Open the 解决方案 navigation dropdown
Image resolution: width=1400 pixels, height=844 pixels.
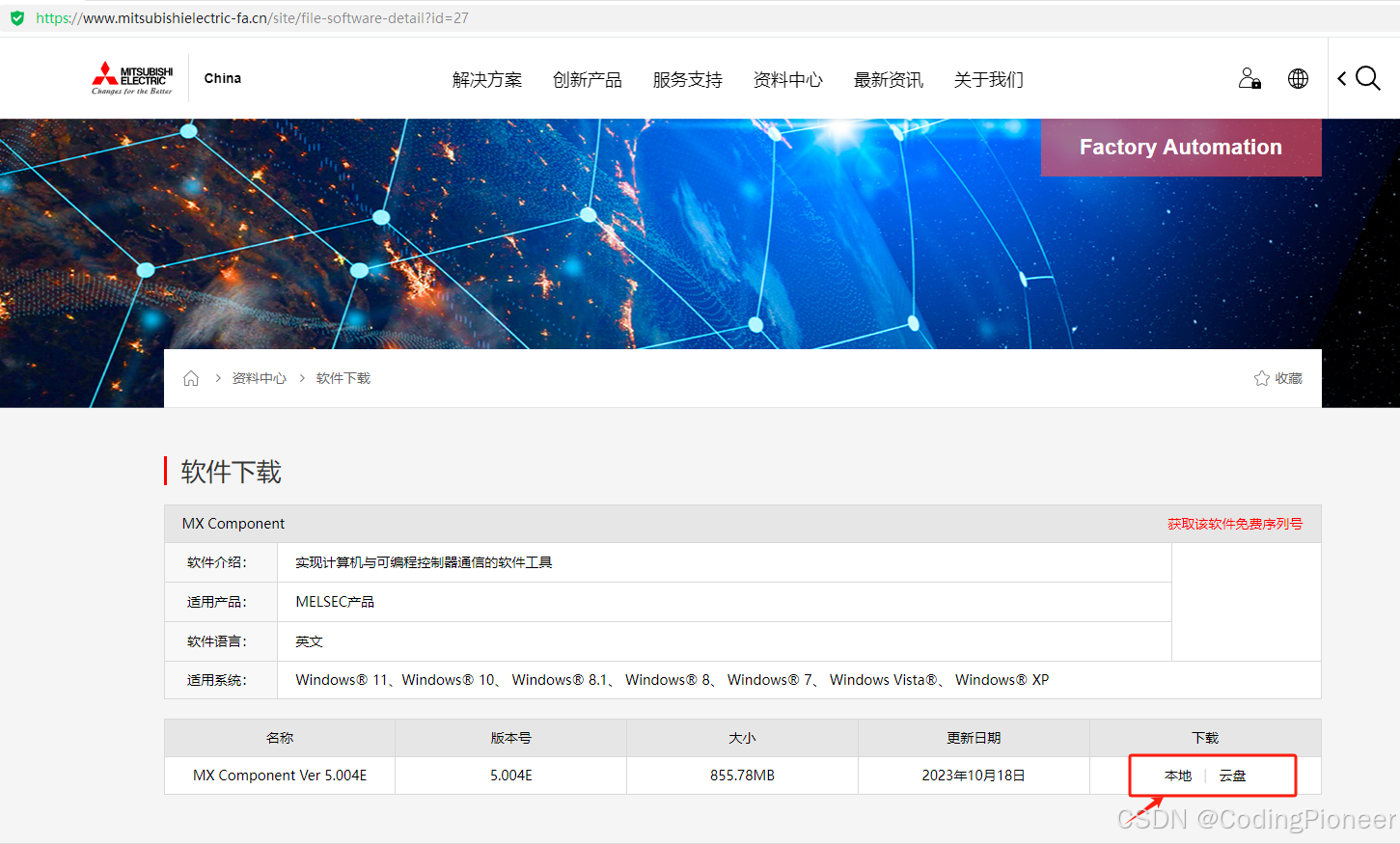tap(487, 80)
